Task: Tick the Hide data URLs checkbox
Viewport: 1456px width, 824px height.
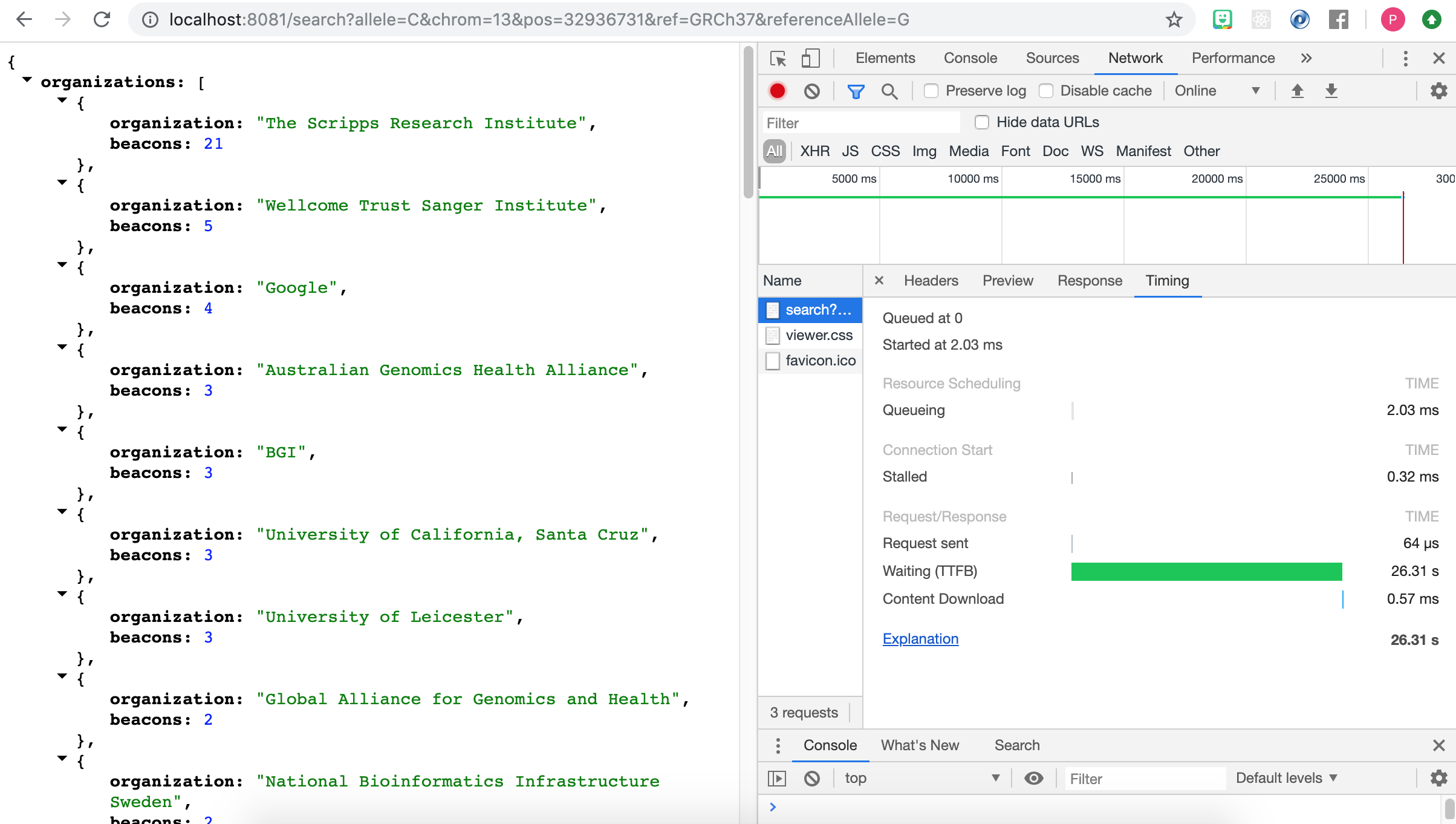Action: coord(982,122)
